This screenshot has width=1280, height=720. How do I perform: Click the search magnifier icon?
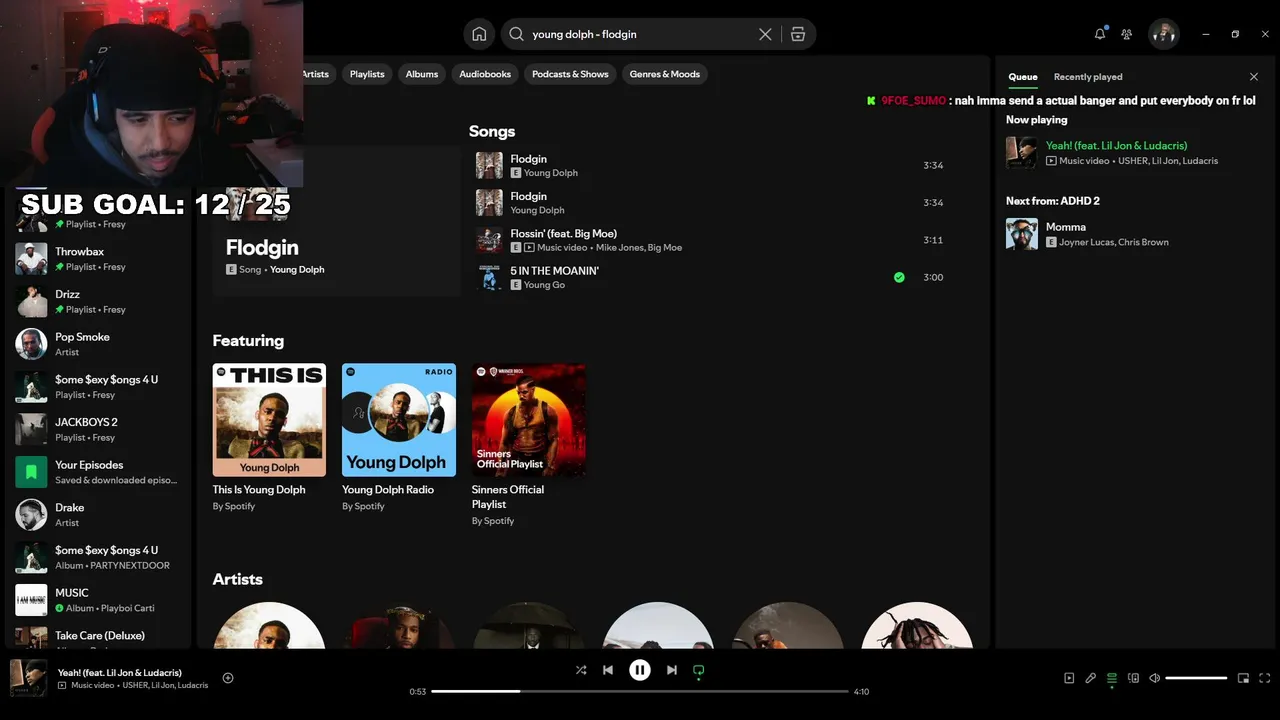pos(516,34)
